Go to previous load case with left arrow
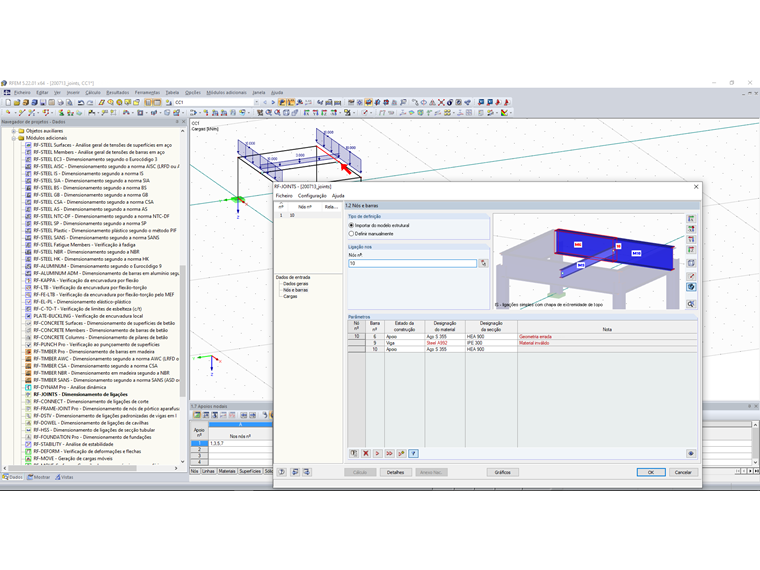 pos(265,102)
